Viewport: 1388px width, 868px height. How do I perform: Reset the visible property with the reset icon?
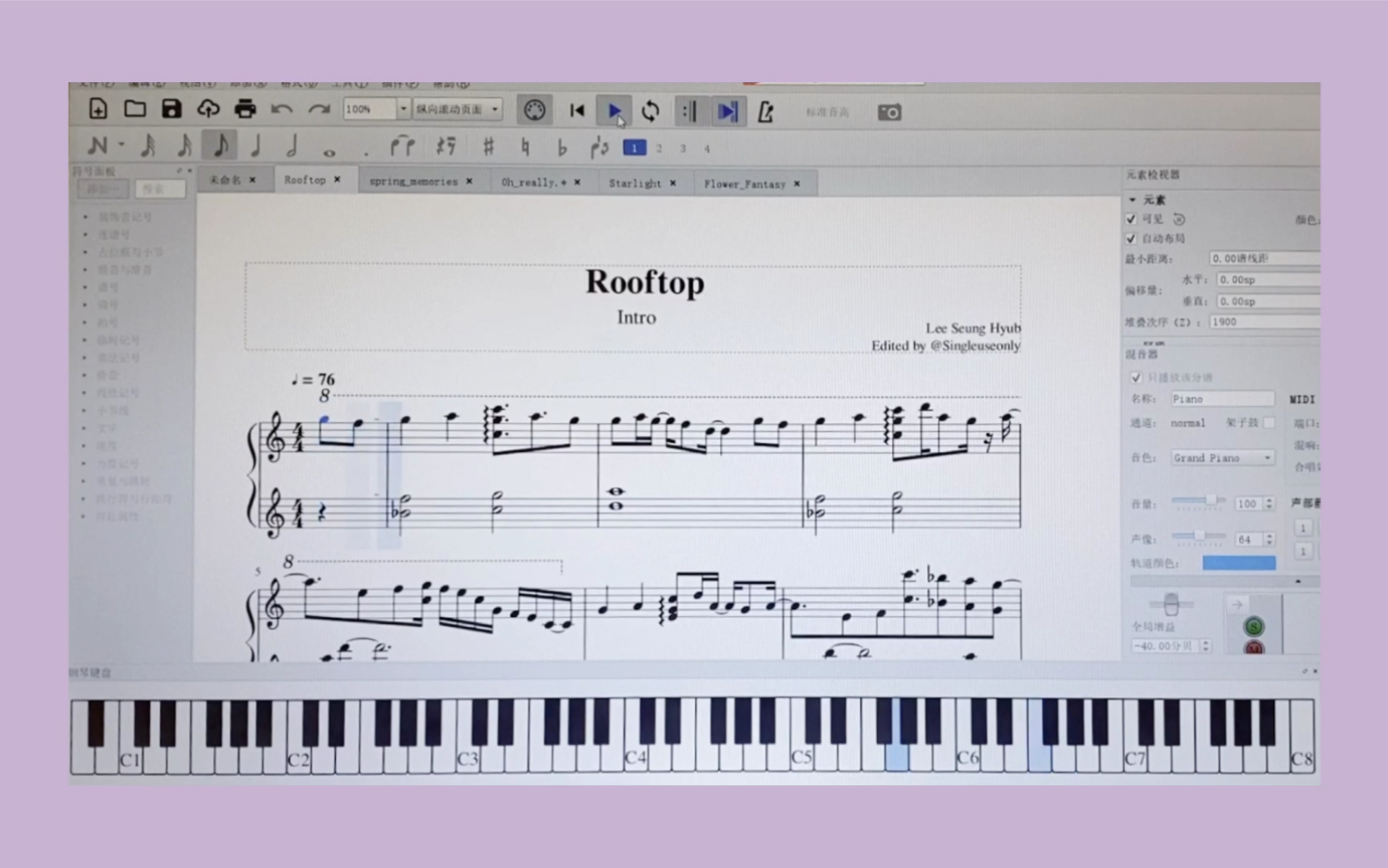click(x=1179, y=219)
